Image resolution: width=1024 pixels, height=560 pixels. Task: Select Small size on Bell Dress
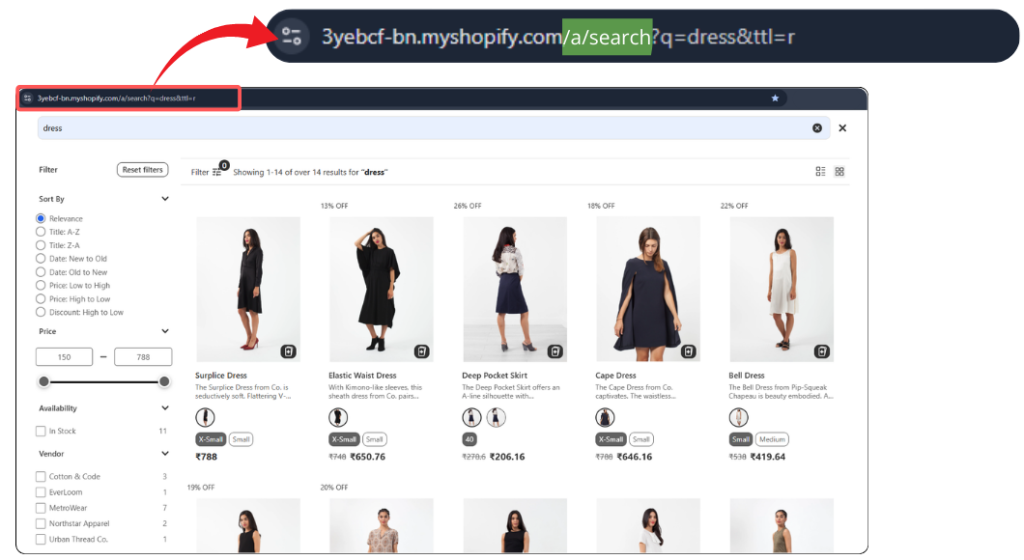741,439
